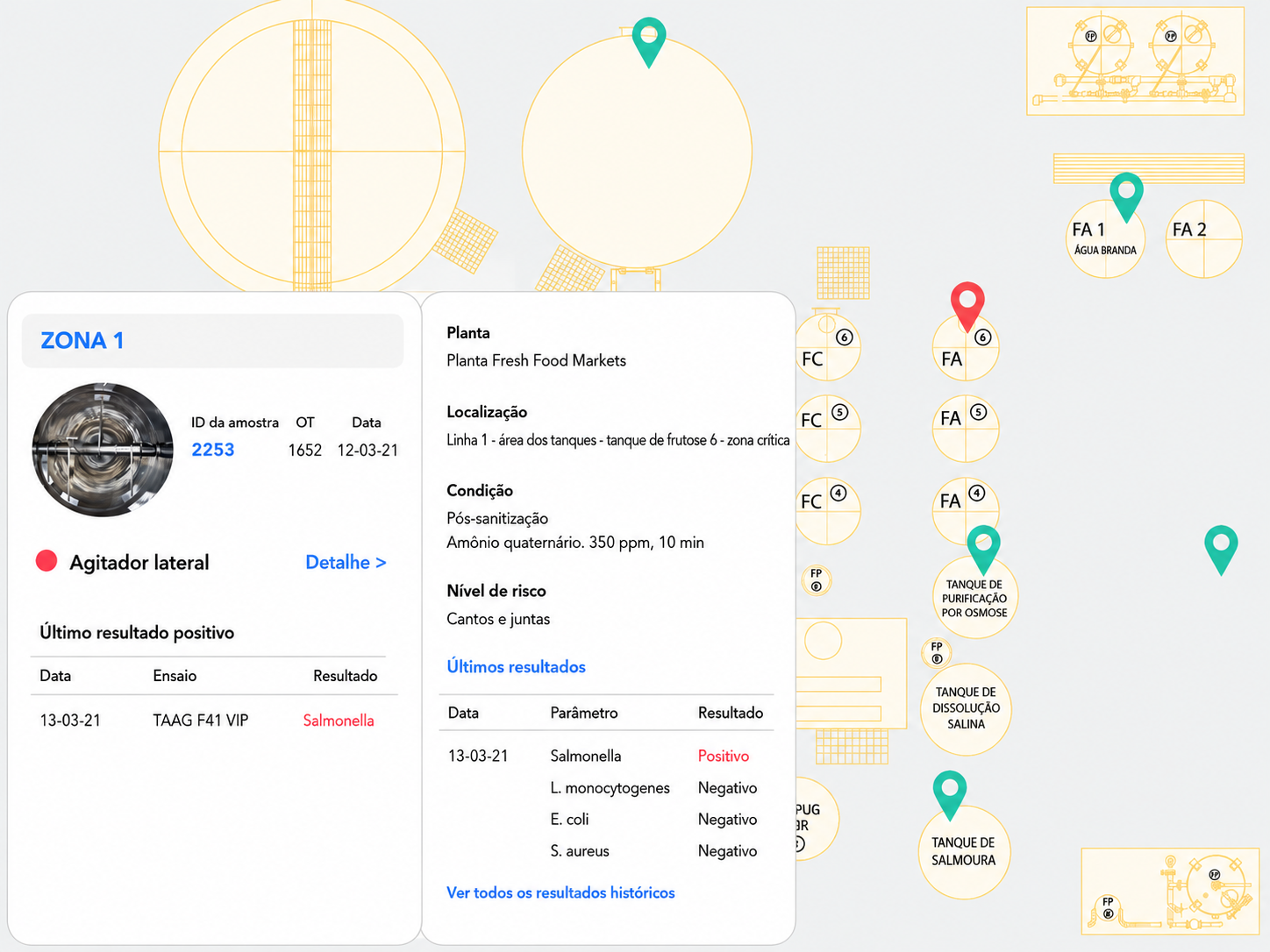Viewport: 1270px width, 952px height.
Task: Click the green pin at far right
Action: pyautogui.click(x=1221, y=549)
